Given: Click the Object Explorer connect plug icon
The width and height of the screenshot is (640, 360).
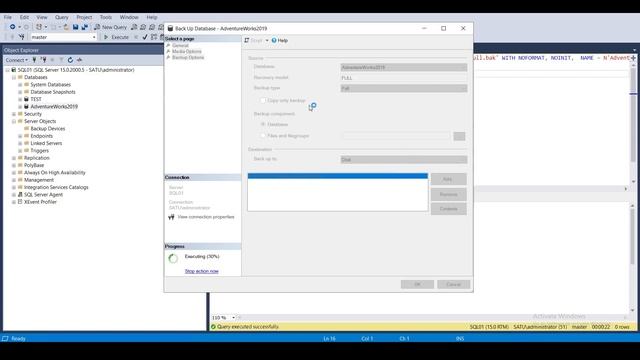Looking at the screenshot, I should click(35, 60).
